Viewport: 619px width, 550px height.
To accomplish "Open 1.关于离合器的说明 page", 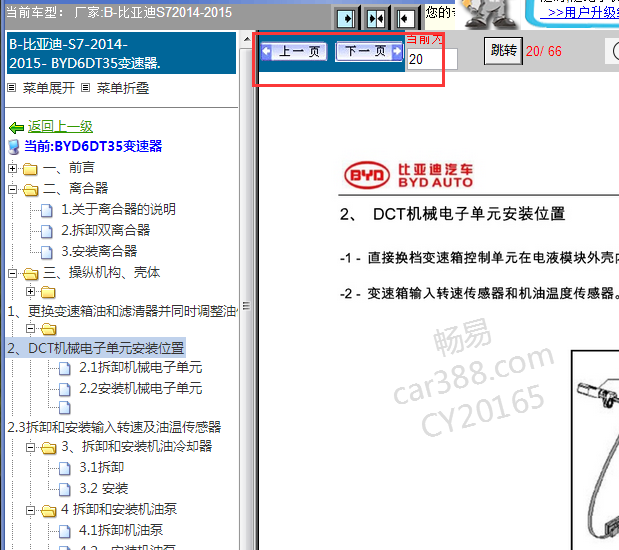I will (118, 209).
